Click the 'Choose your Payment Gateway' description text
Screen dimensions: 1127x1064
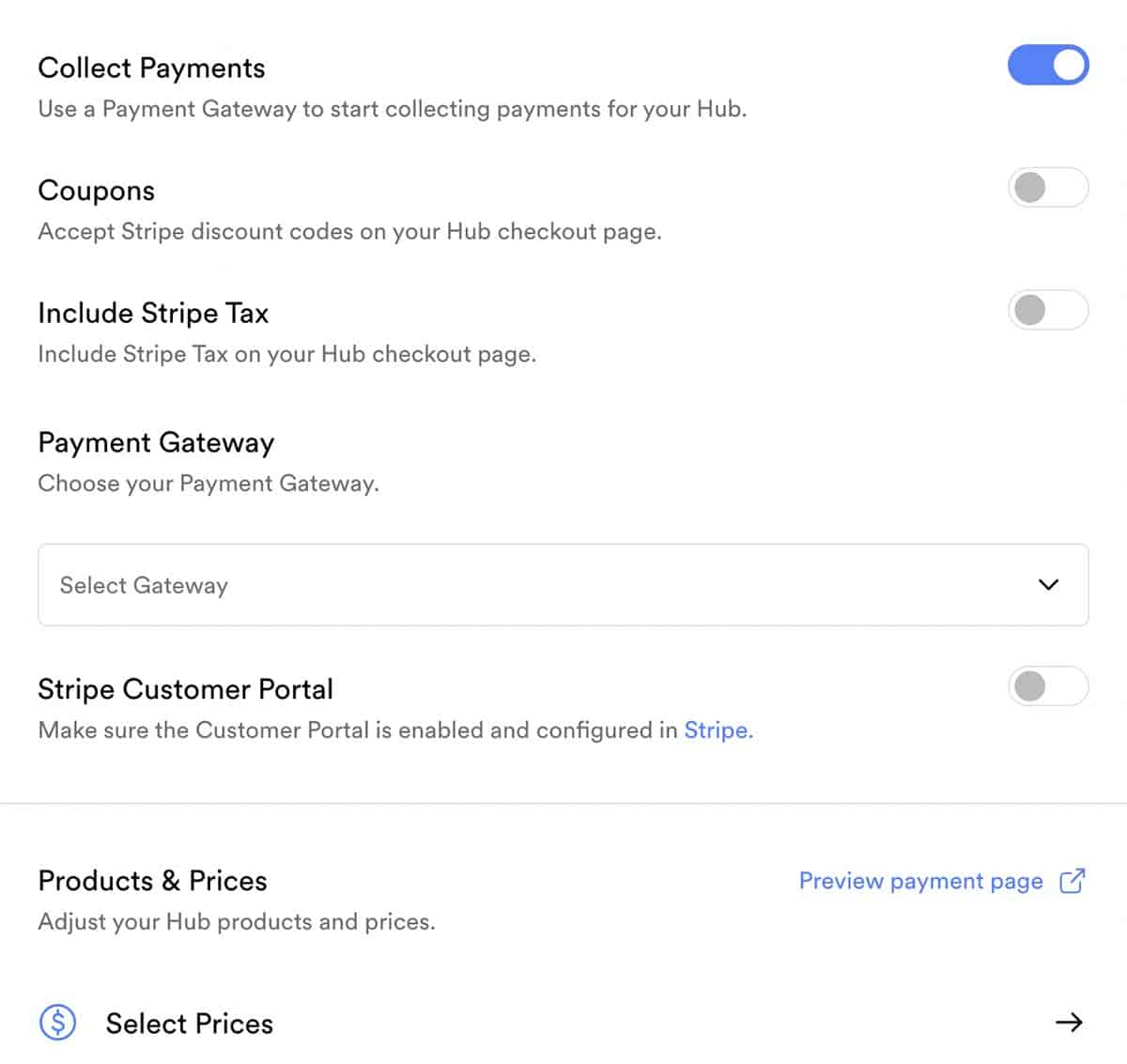coord(208,484)
